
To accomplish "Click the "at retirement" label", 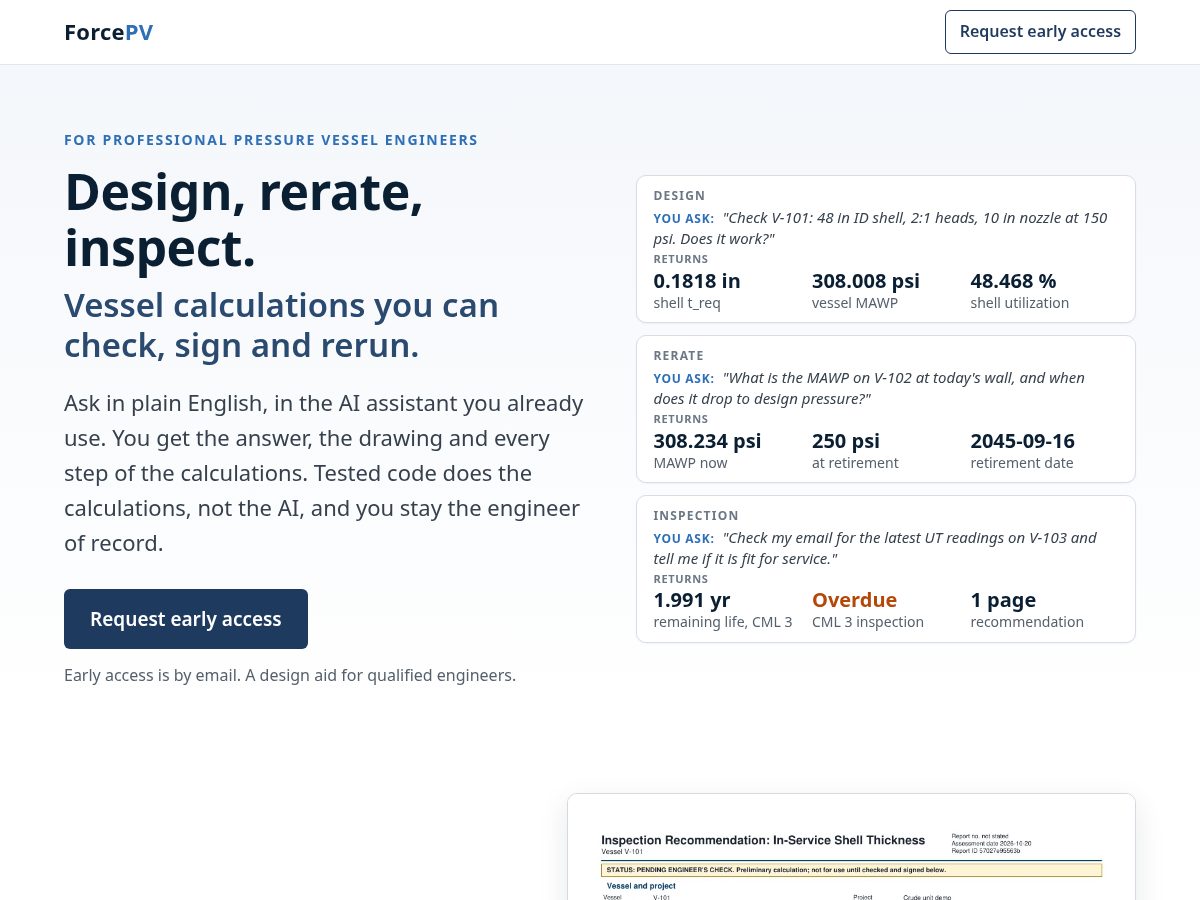I will point(855,463).
